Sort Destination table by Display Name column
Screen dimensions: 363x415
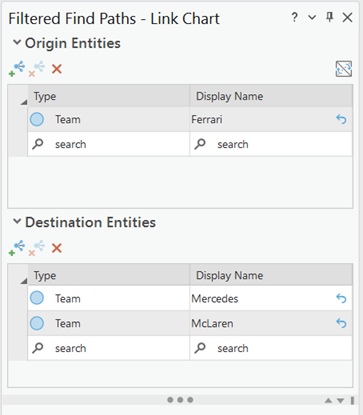point(271,275)
